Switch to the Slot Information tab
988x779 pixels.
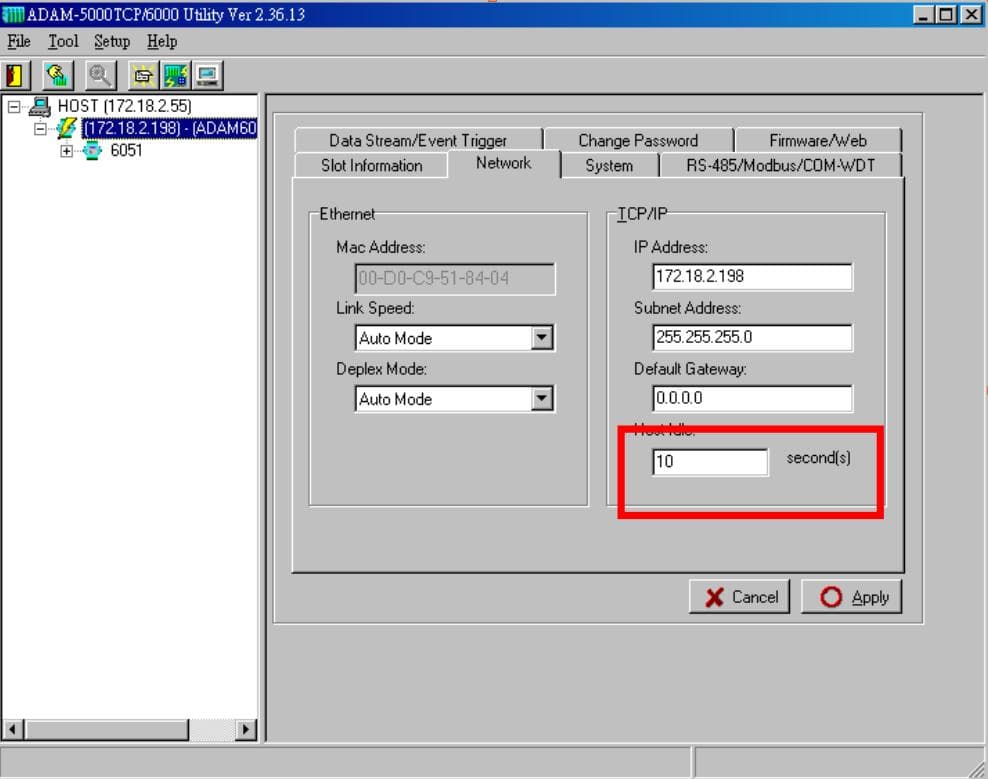(372, 165)
